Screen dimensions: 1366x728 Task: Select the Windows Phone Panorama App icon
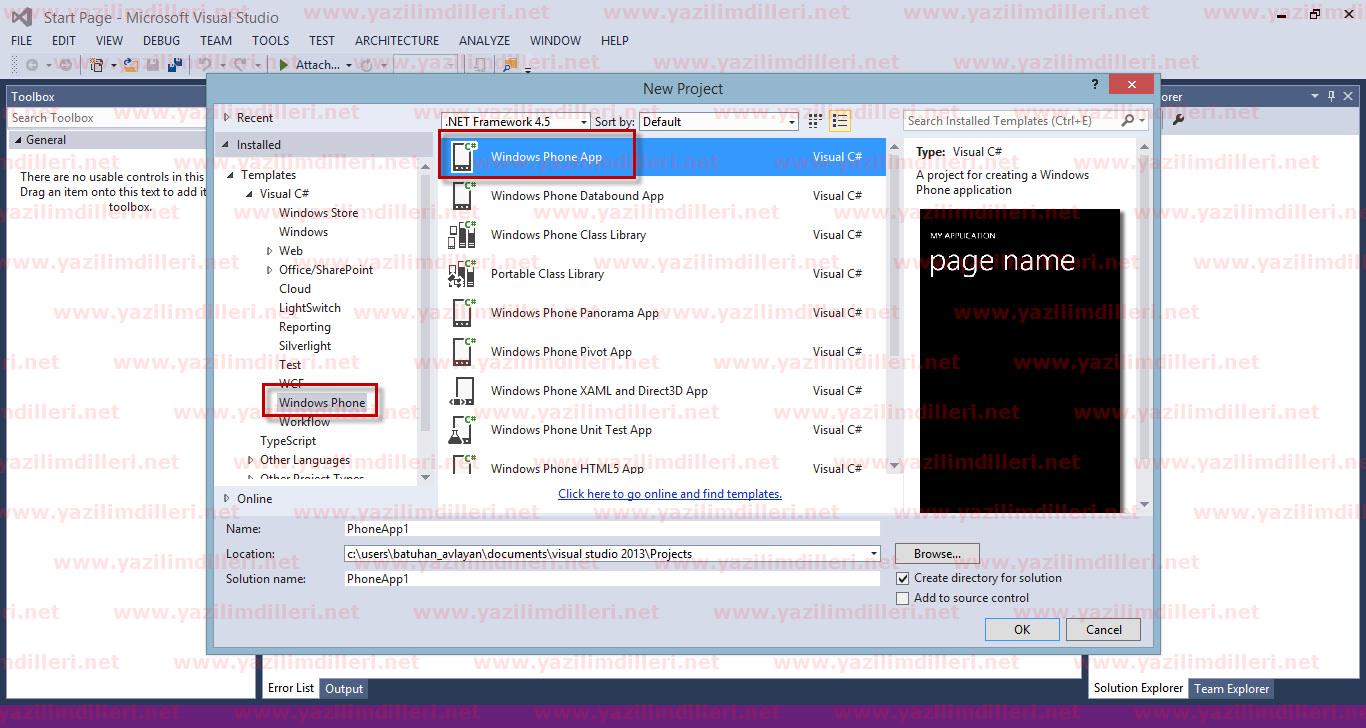coord(462,313)
